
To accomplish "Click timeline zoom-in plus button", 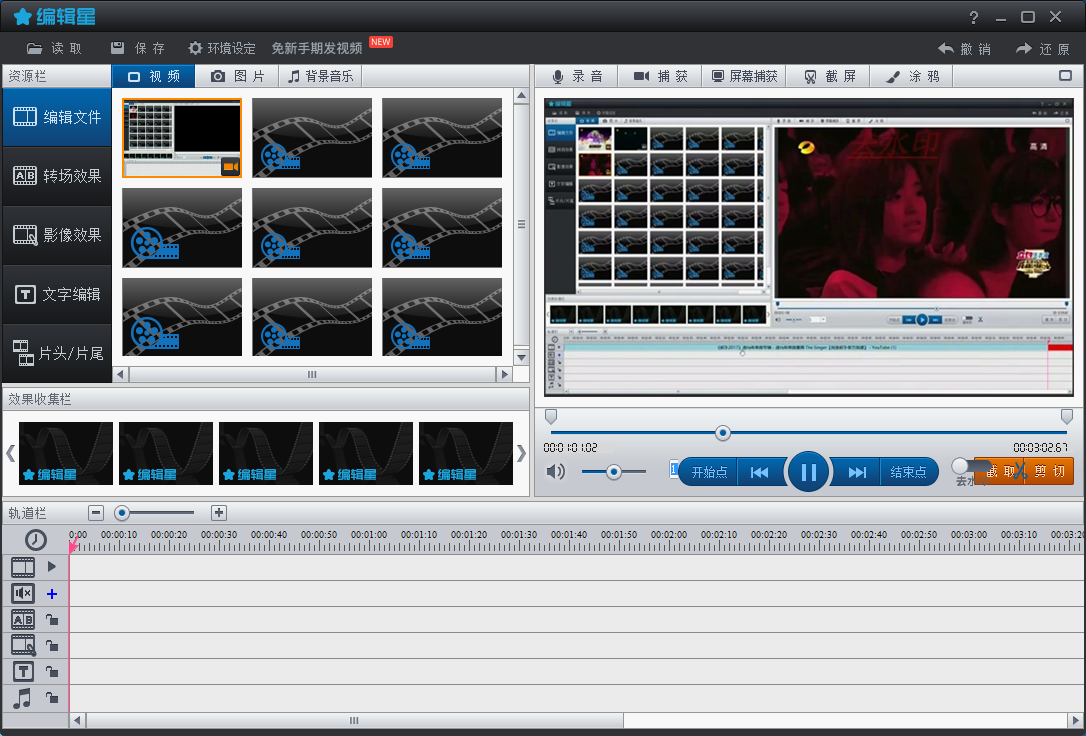I will click(219, 513).
